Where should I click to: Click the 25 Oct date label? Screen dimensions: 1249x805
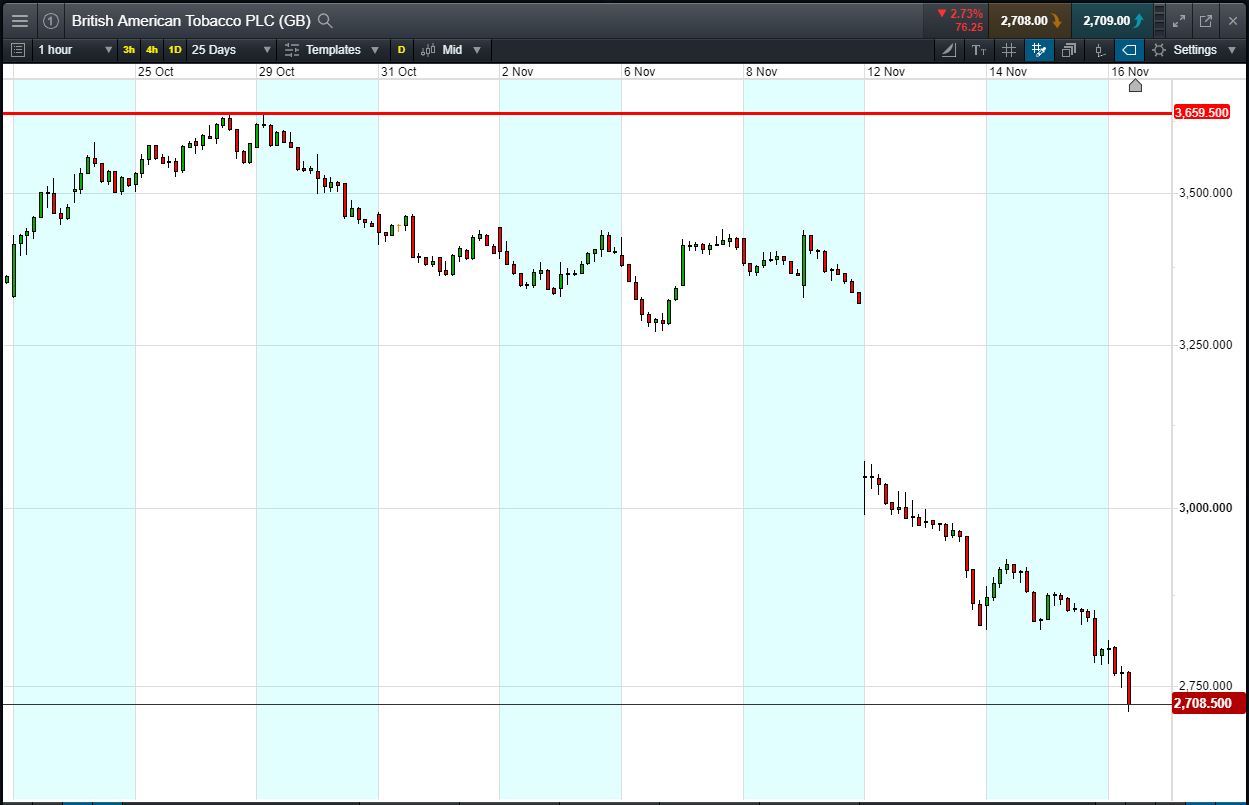(156, 72)
